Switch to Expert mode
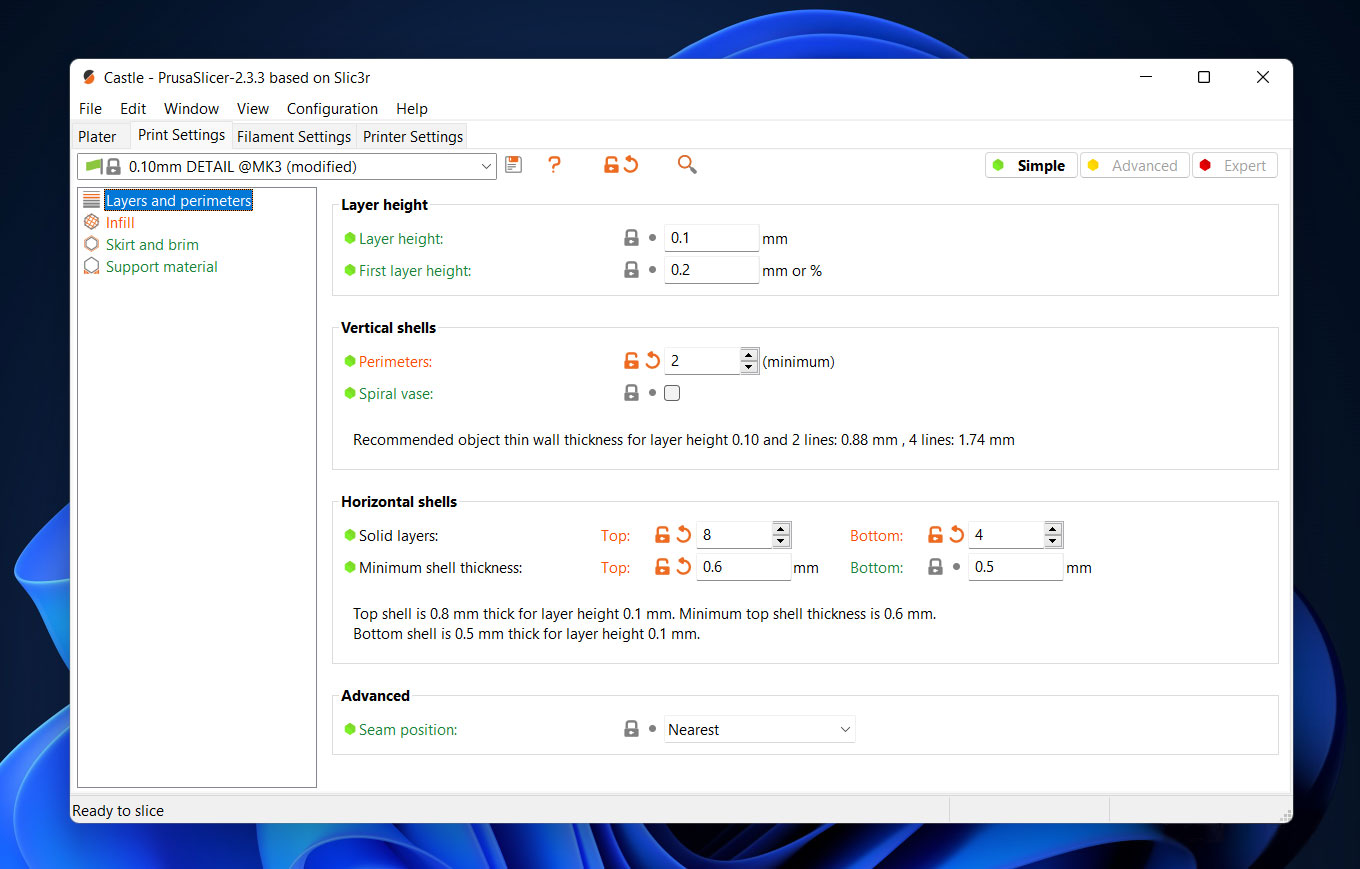Viewport: 1360px width, 869px height. (x=1234, y=166)
